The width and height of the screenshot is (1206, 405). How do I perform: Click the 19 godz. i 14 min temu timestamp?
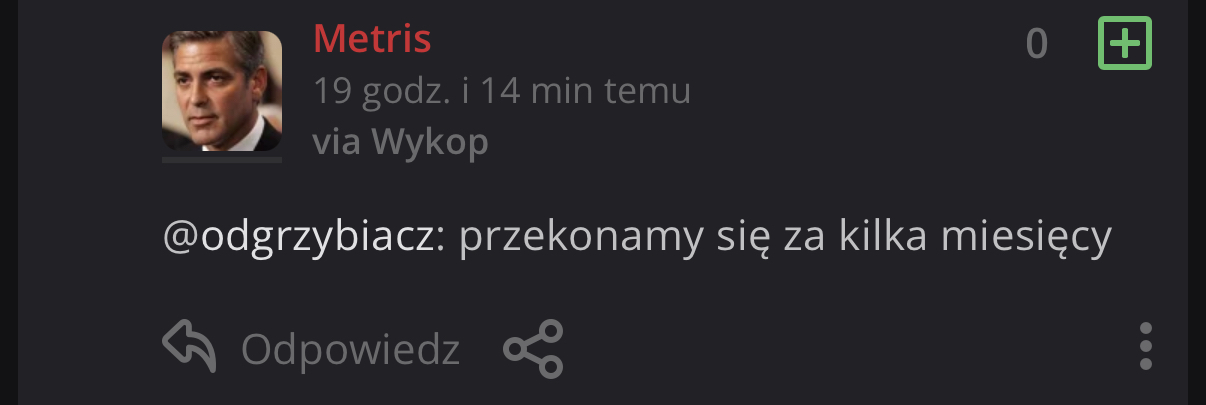click(502, 92)
